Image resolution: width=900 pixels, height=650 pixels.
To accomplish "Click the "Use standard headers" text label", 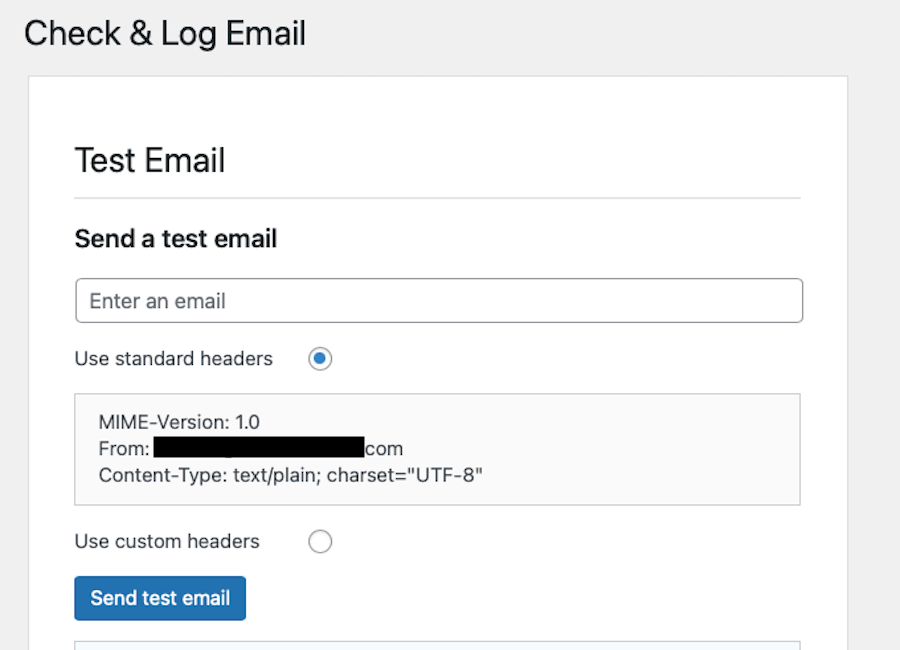I will coord(173,358).
